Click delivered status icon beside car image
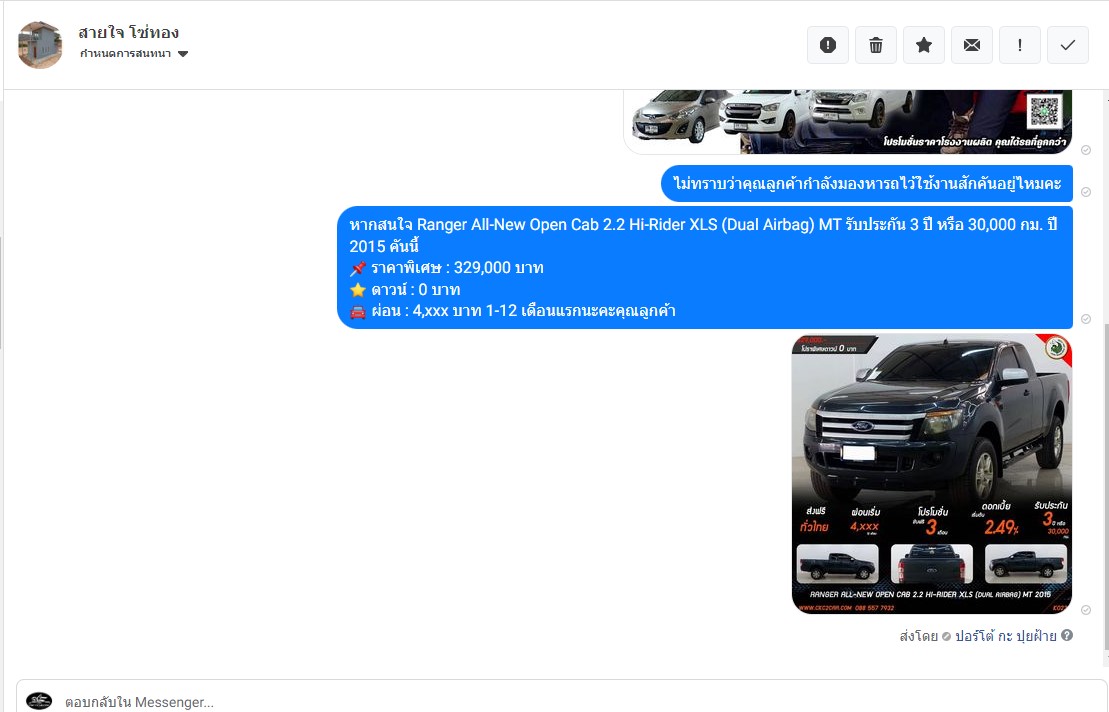Screen dimensions: 1109x712 (1086, 609)
